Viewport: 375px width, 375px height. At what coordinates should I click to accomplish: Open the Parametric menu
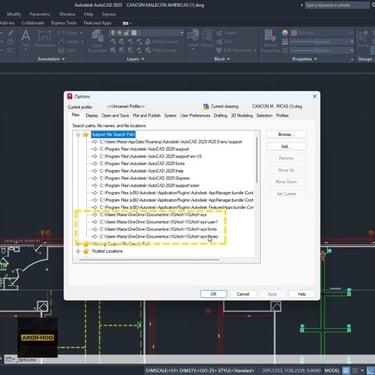(40, 14)
